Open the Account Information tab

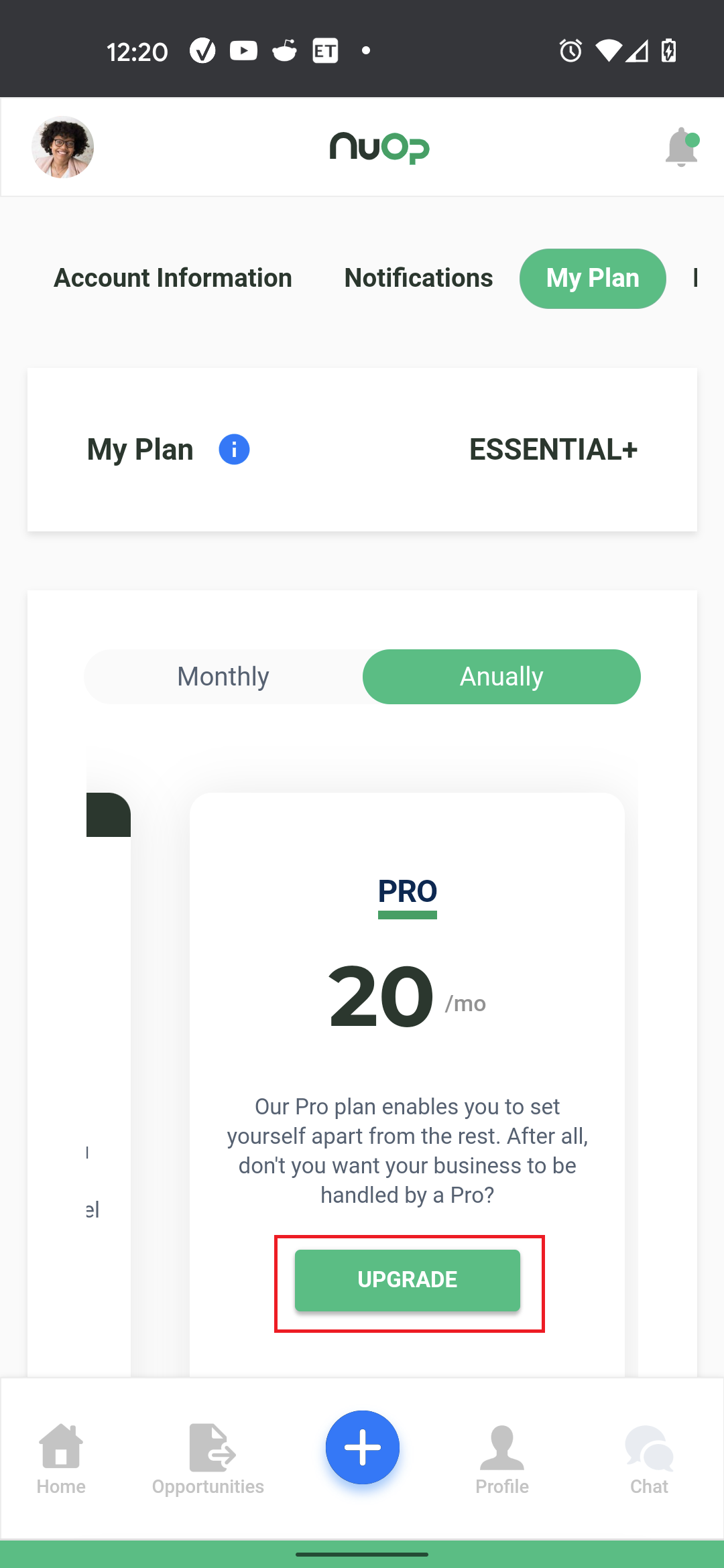(173, 278)
